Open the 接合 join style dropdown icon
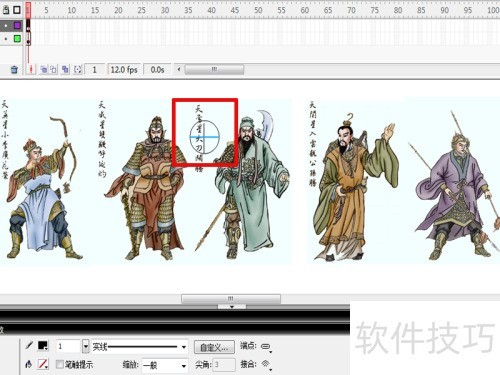 tap(266, 364)
